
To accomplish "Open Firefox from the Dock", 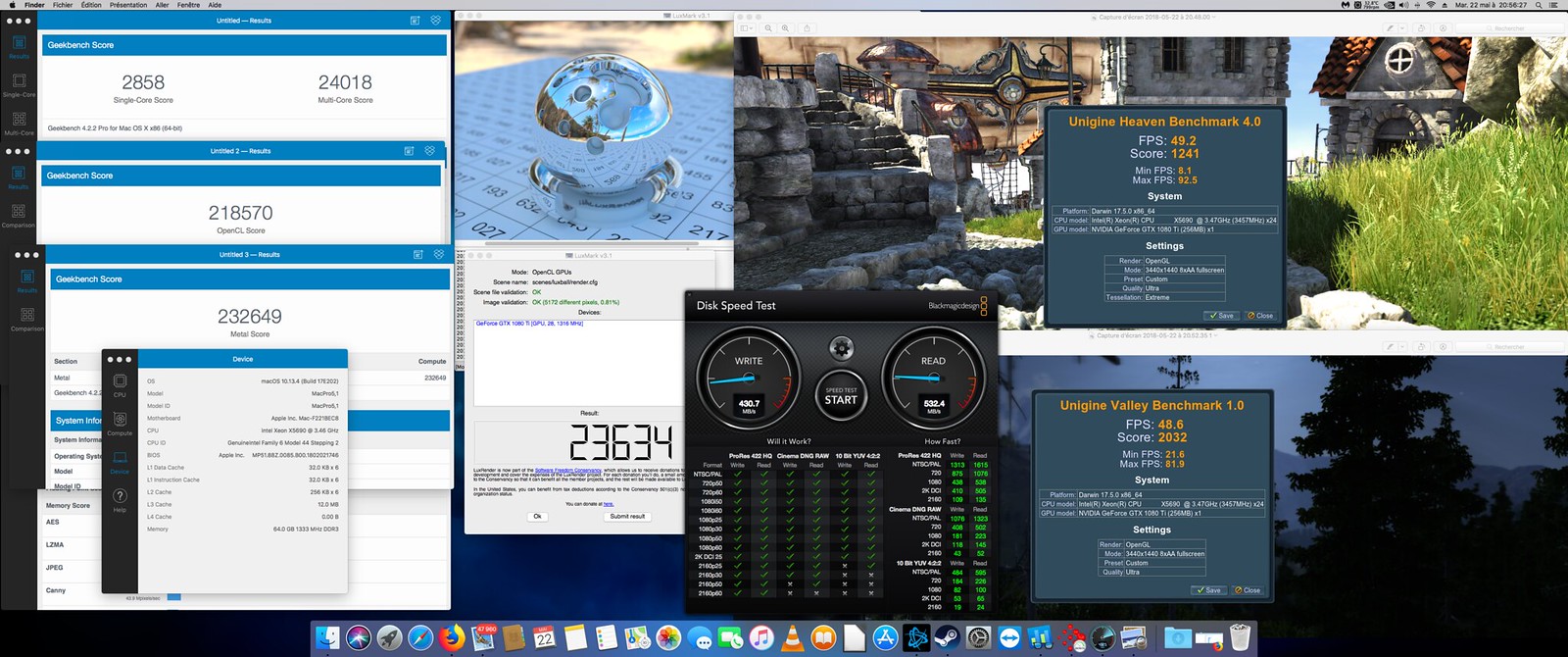I will tap(452, 638).
